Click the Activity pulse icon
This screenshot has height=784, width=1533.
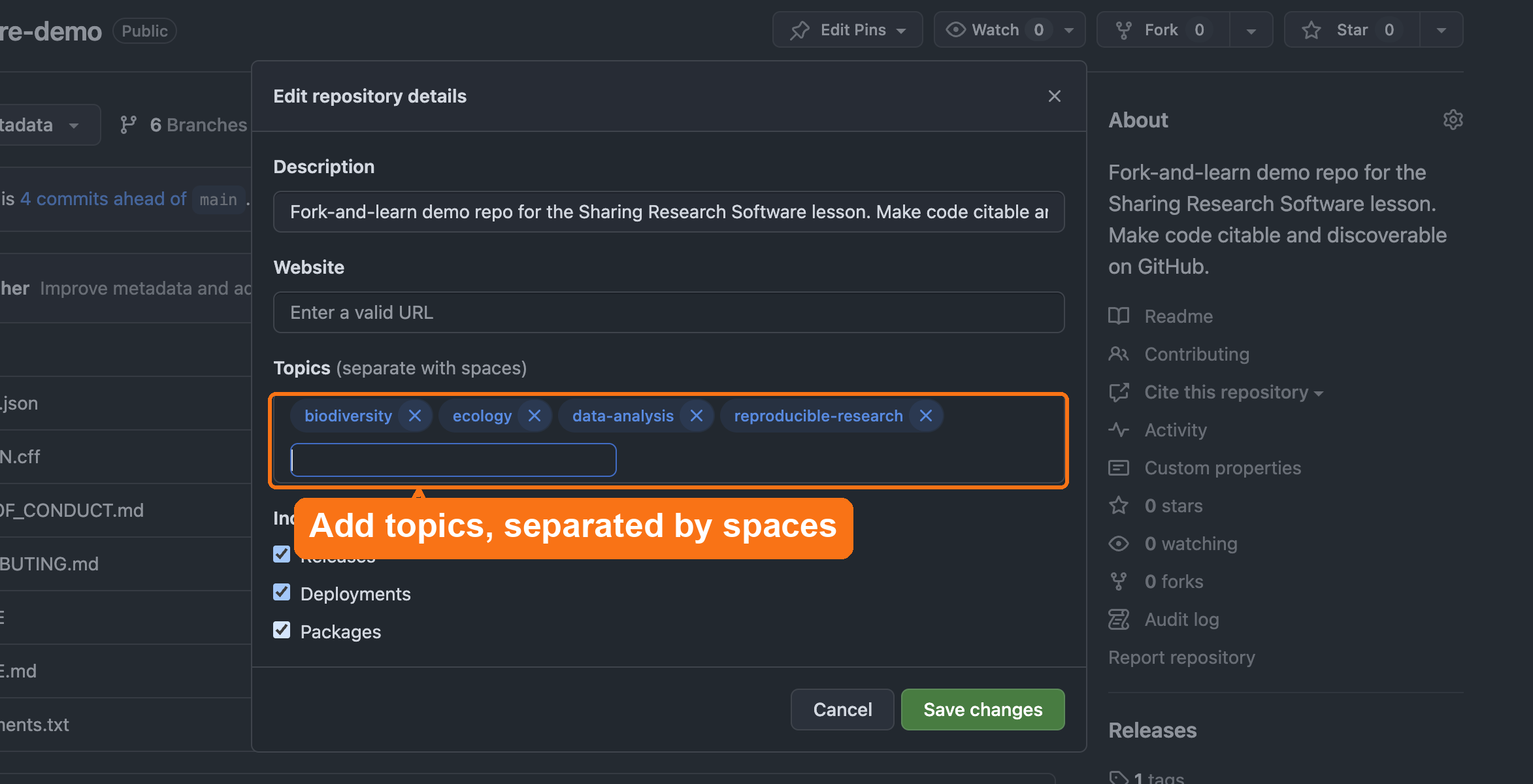pos(1119,430)
